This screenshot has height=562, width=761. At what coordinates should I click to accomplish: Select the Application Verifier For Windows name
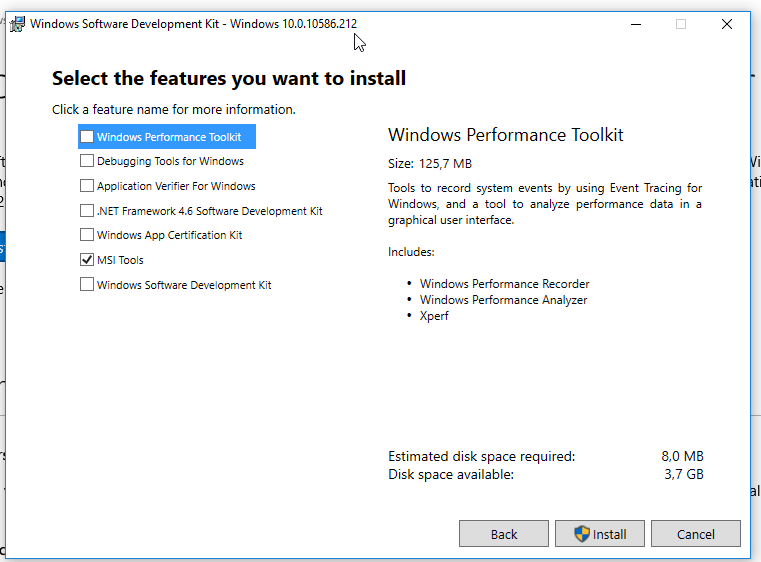pos(176,186)
